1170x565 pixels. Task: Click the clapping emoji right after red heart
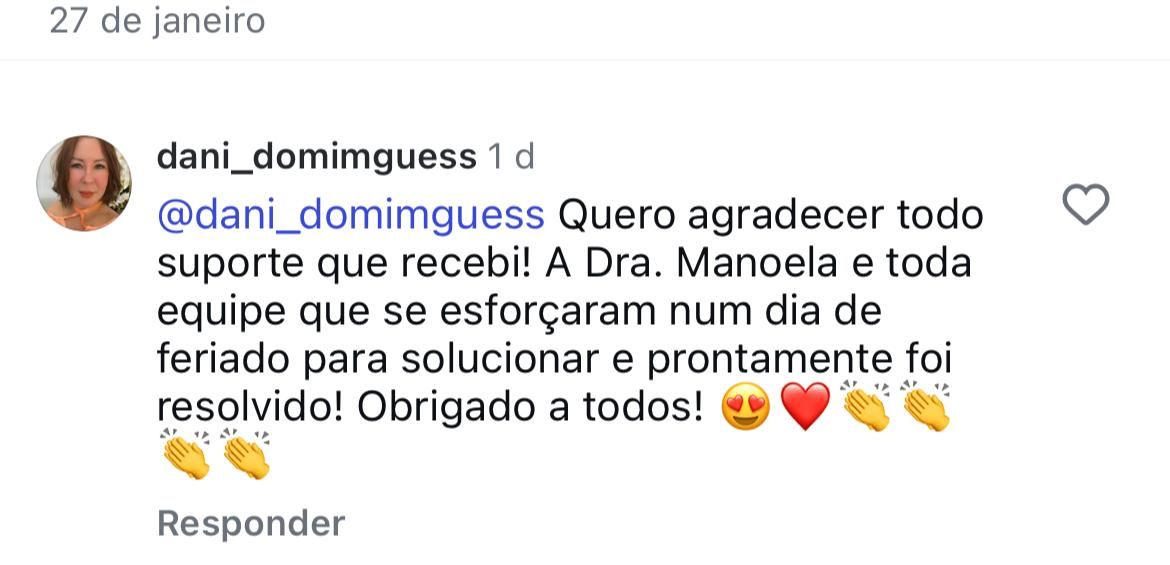tap(866, 407)
